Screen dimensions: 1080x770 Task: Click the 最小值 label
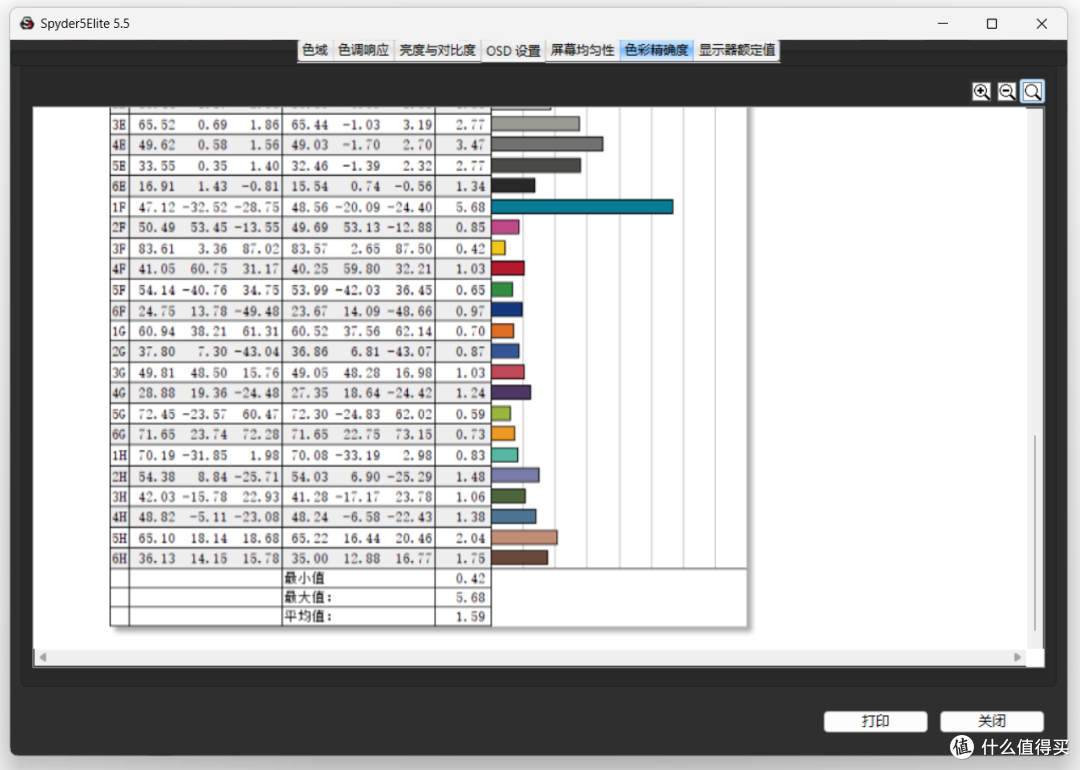click(x=304, y=578)
